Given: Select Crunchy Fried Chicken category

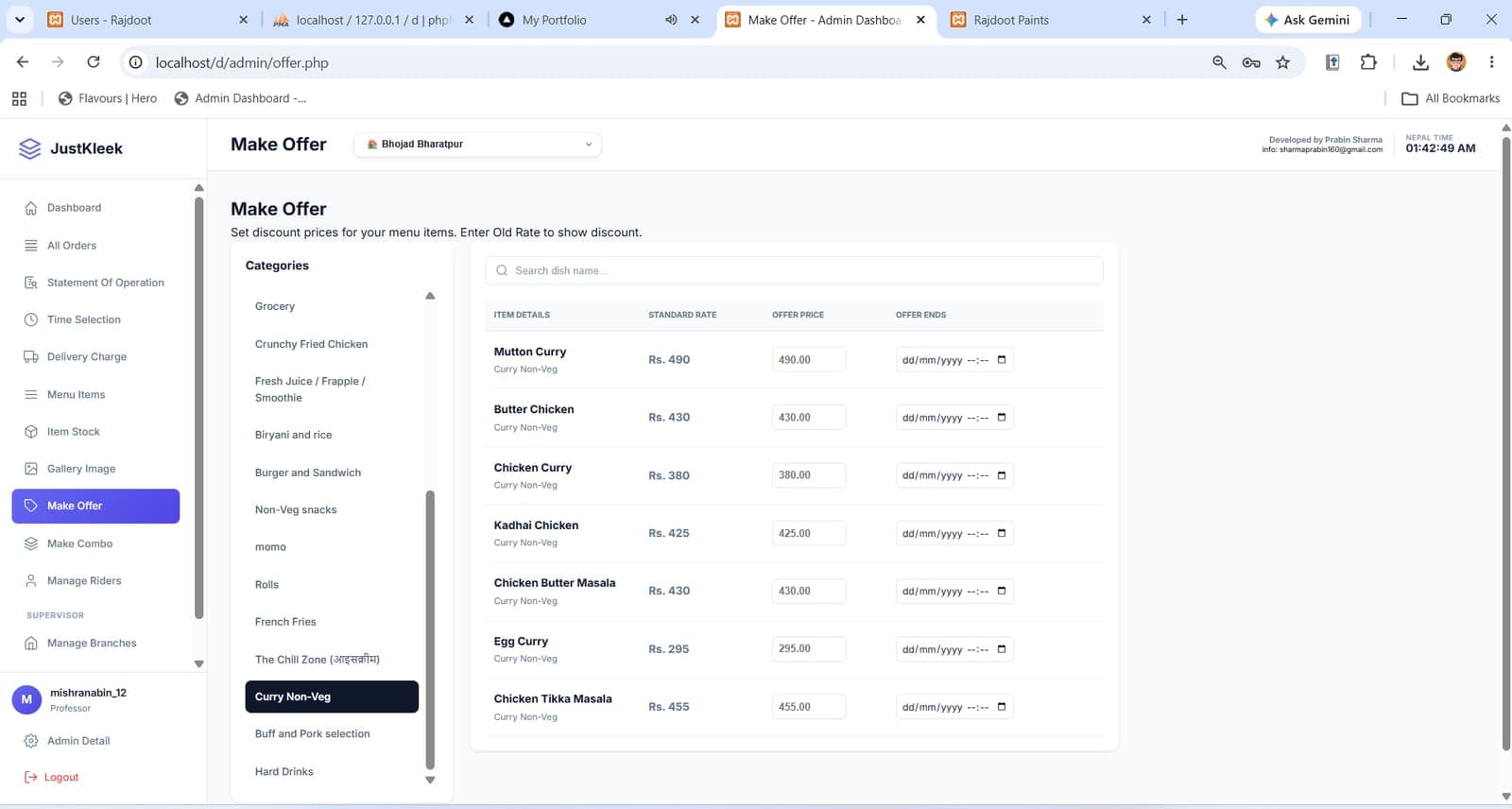Looking at the screenshot, I should [332, 344].
